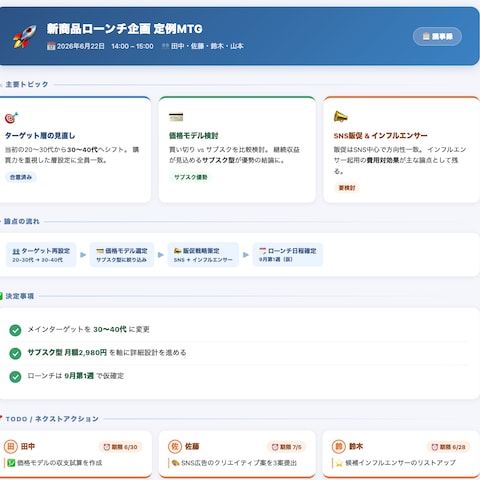Screen dimensions: 480x480
Task: Click the 期限 6/30 deadline badge
Action: (x=120, y=447)
